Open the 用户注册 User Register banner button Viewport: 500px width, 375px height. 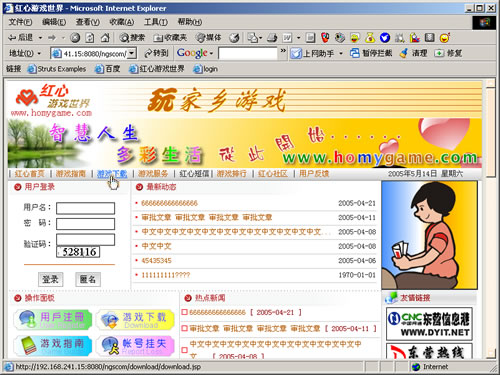[53, 320]
